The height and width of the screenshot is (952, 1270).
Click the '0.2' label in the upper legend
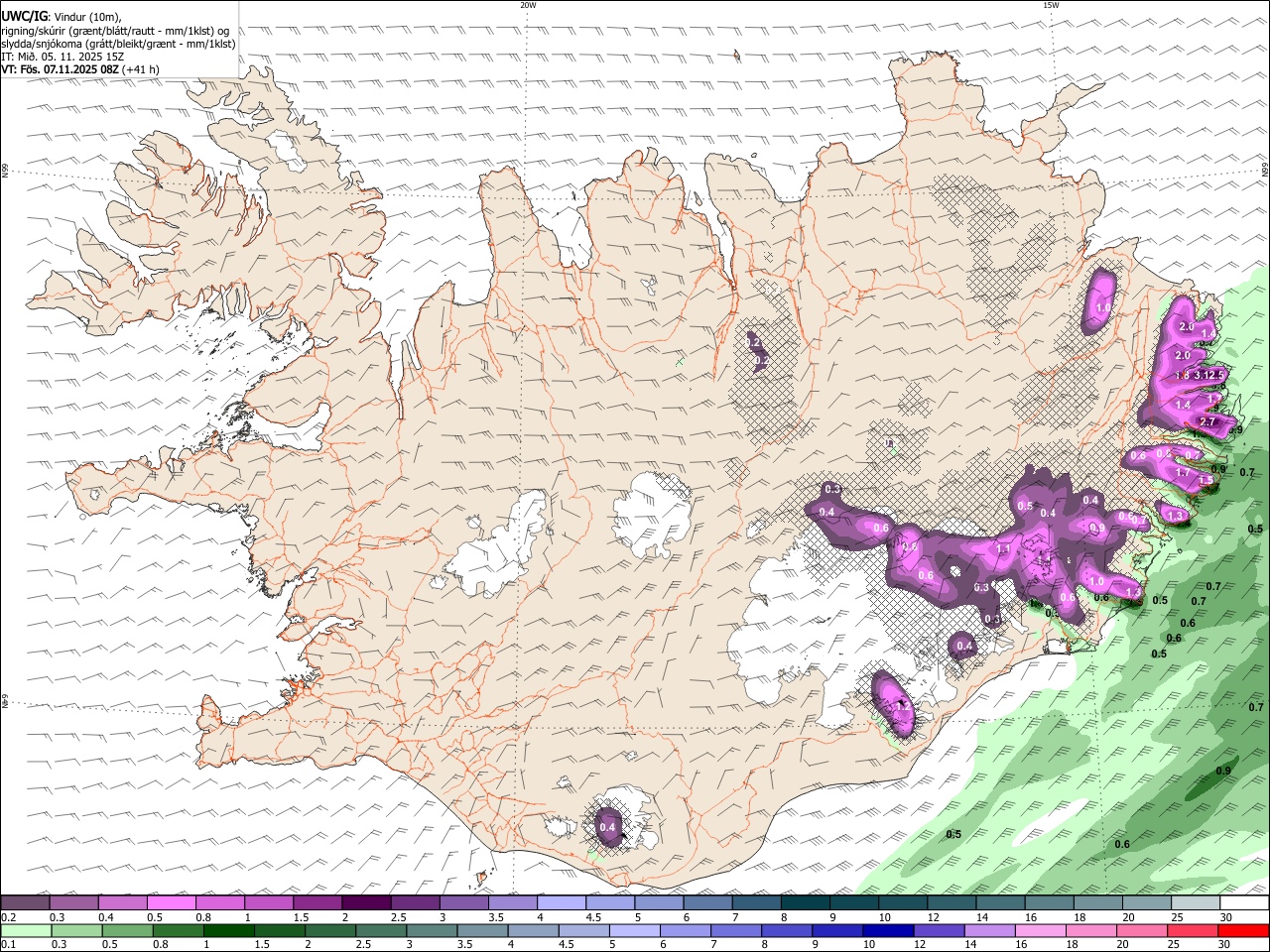(x=9, y=917)
